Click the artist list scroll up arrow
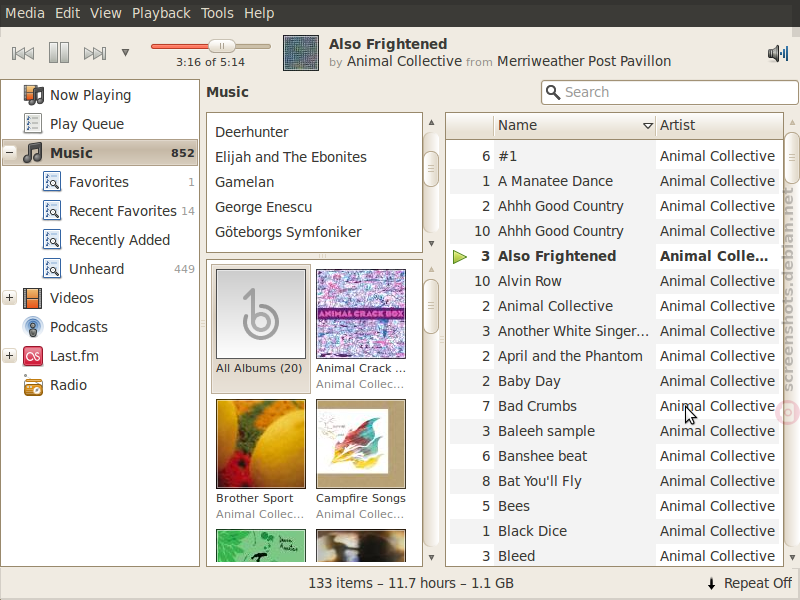 432,122
